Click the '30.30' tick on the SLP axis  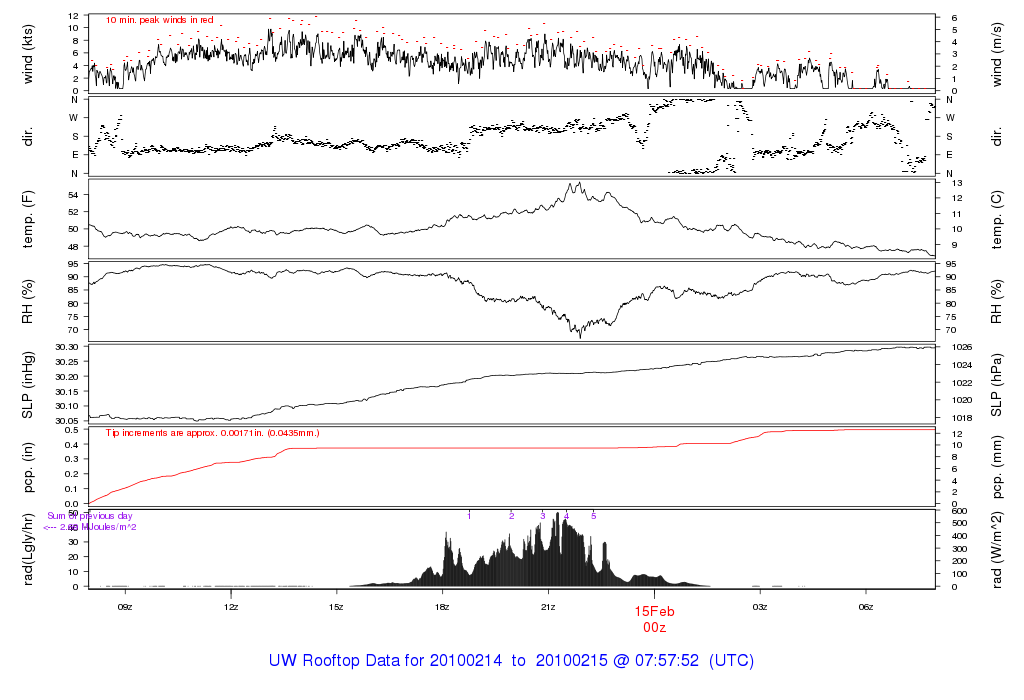tap(67, 347)
